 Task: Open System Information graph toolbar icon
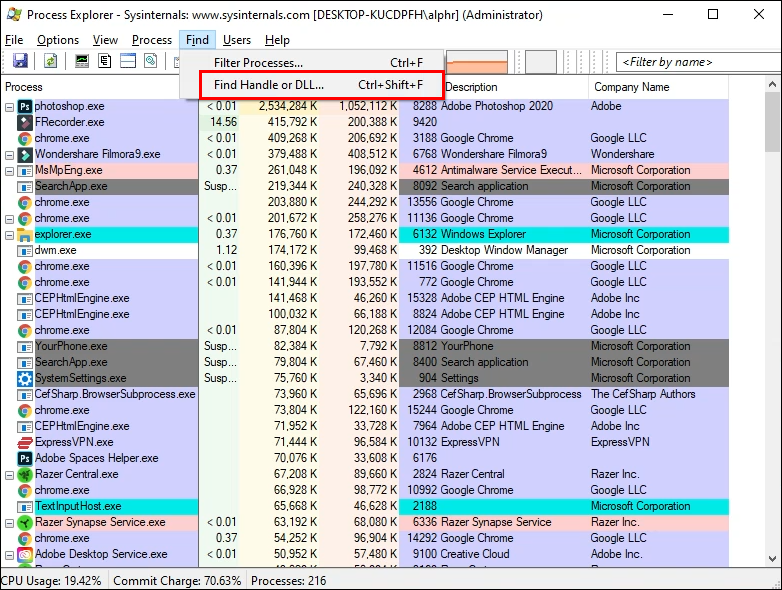coord(82,61)
